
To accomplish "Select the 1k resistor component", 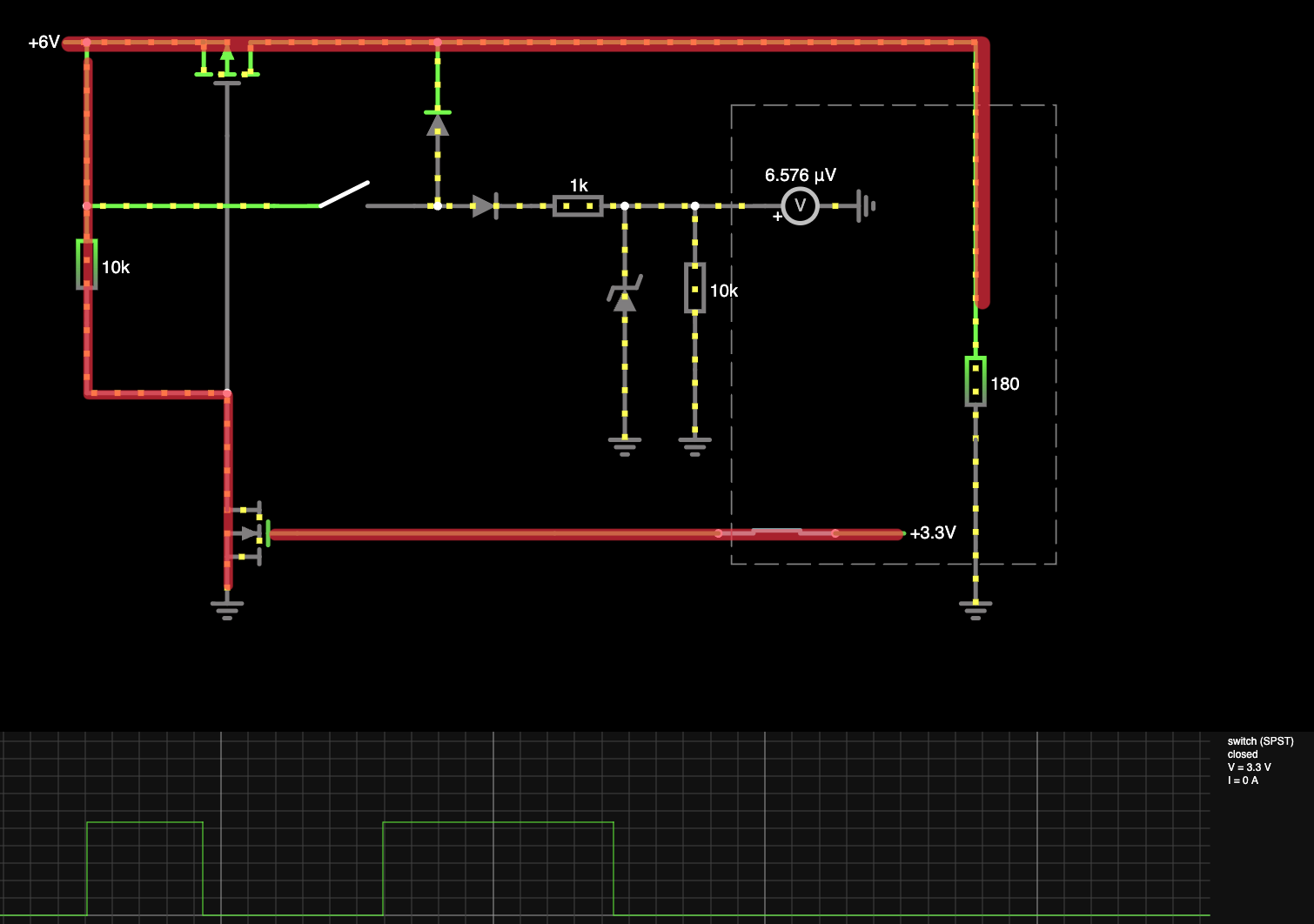I will tap(579, 206).
